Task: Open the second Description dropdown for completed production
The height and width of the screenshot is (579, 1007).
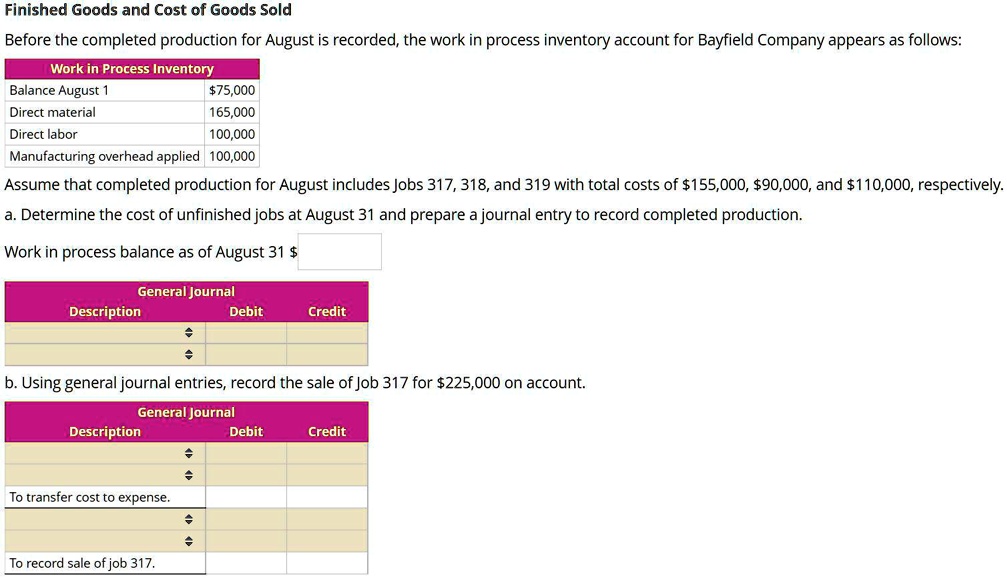Action: pyautogui.click(x=188, y=354)
